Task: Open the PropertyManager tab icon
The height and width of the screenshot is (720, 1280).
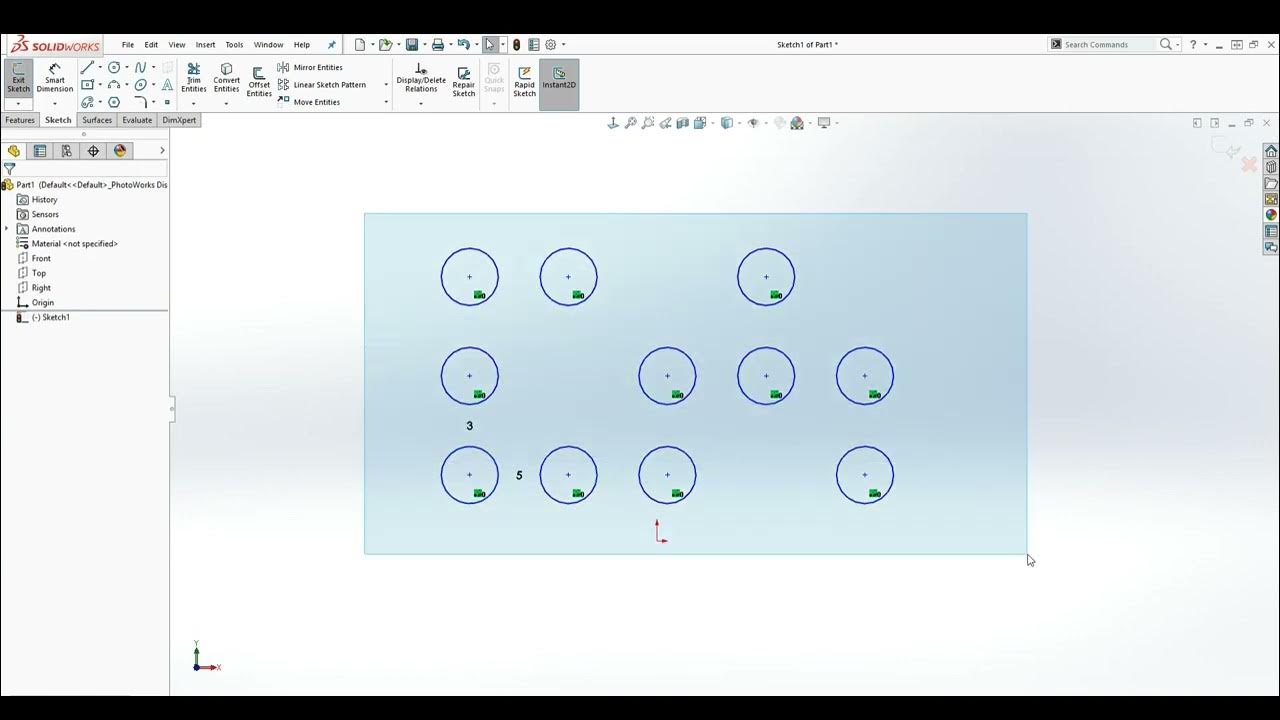Action: [40, 151]
